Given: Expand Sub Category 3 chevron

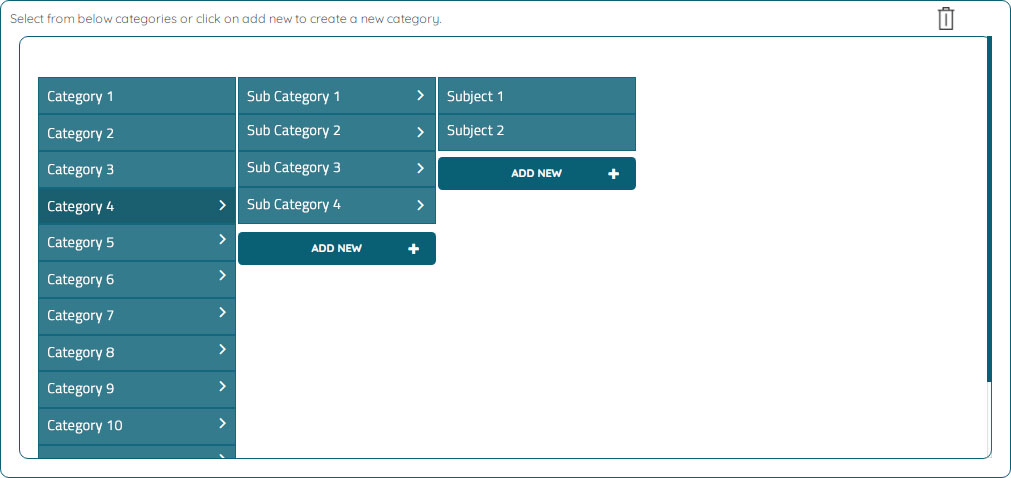Looking at the screenshot, I should tap(420, 168).
